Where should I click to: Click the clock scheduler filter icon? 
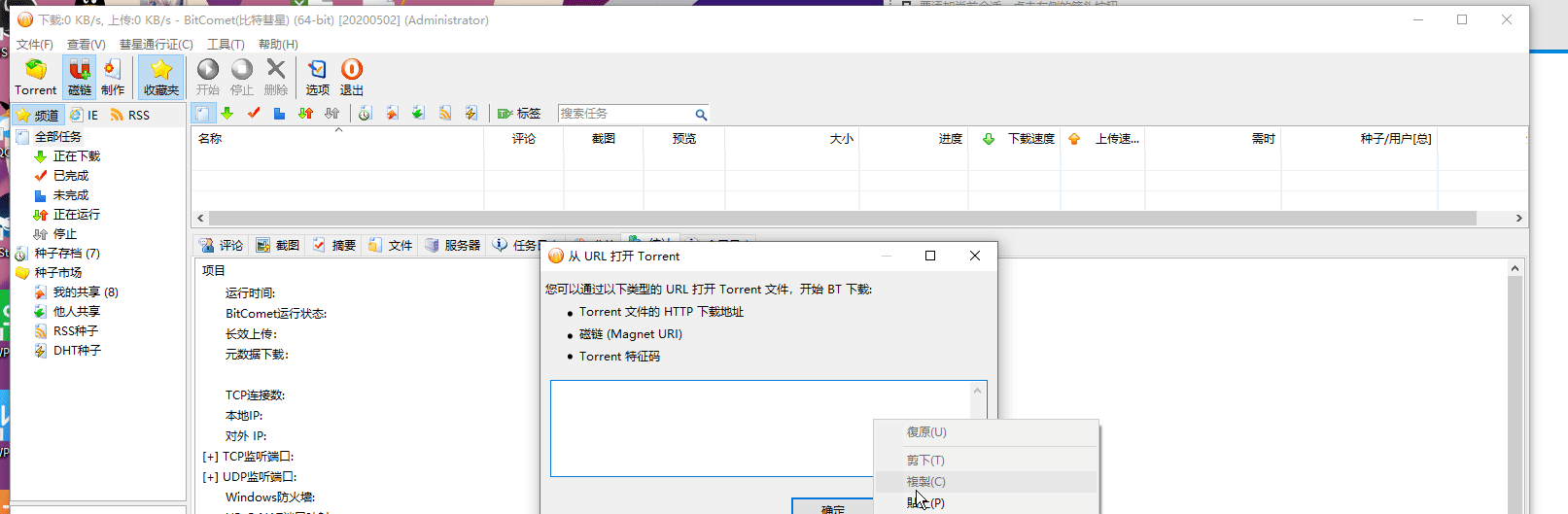pos(365,114)
